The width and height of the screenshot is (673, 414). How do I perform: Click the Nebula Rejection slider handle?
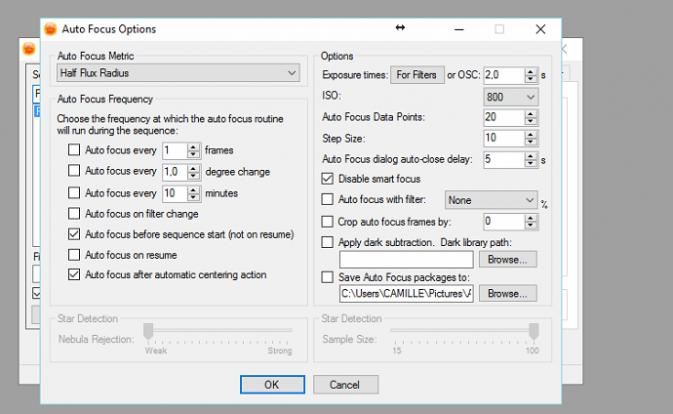(x=148, y=331)
